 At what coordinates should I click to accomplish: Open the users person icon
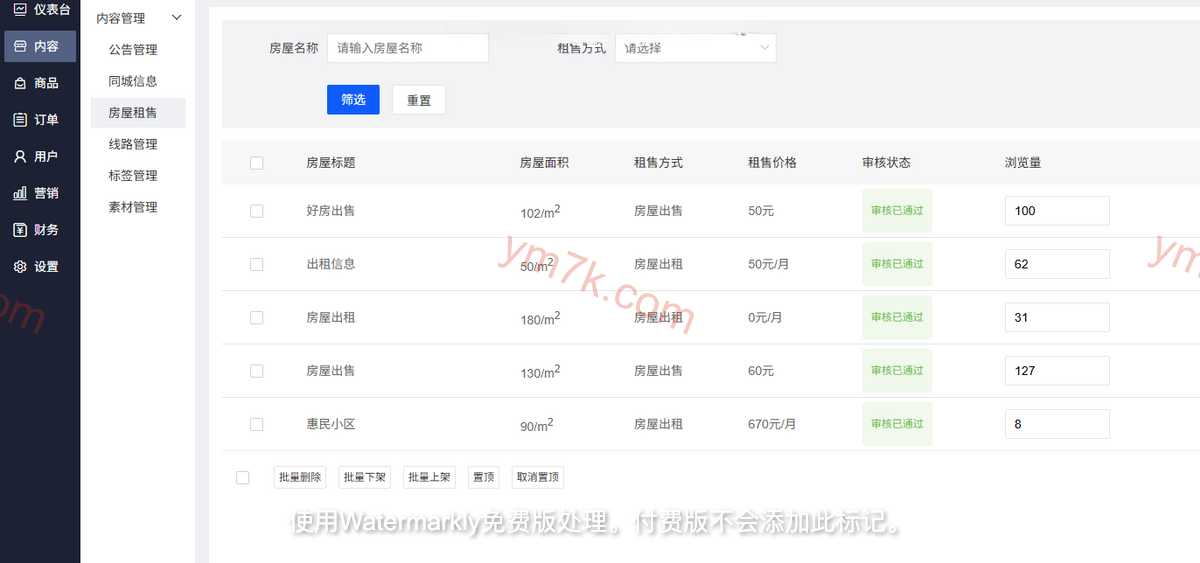click(20, 156)
